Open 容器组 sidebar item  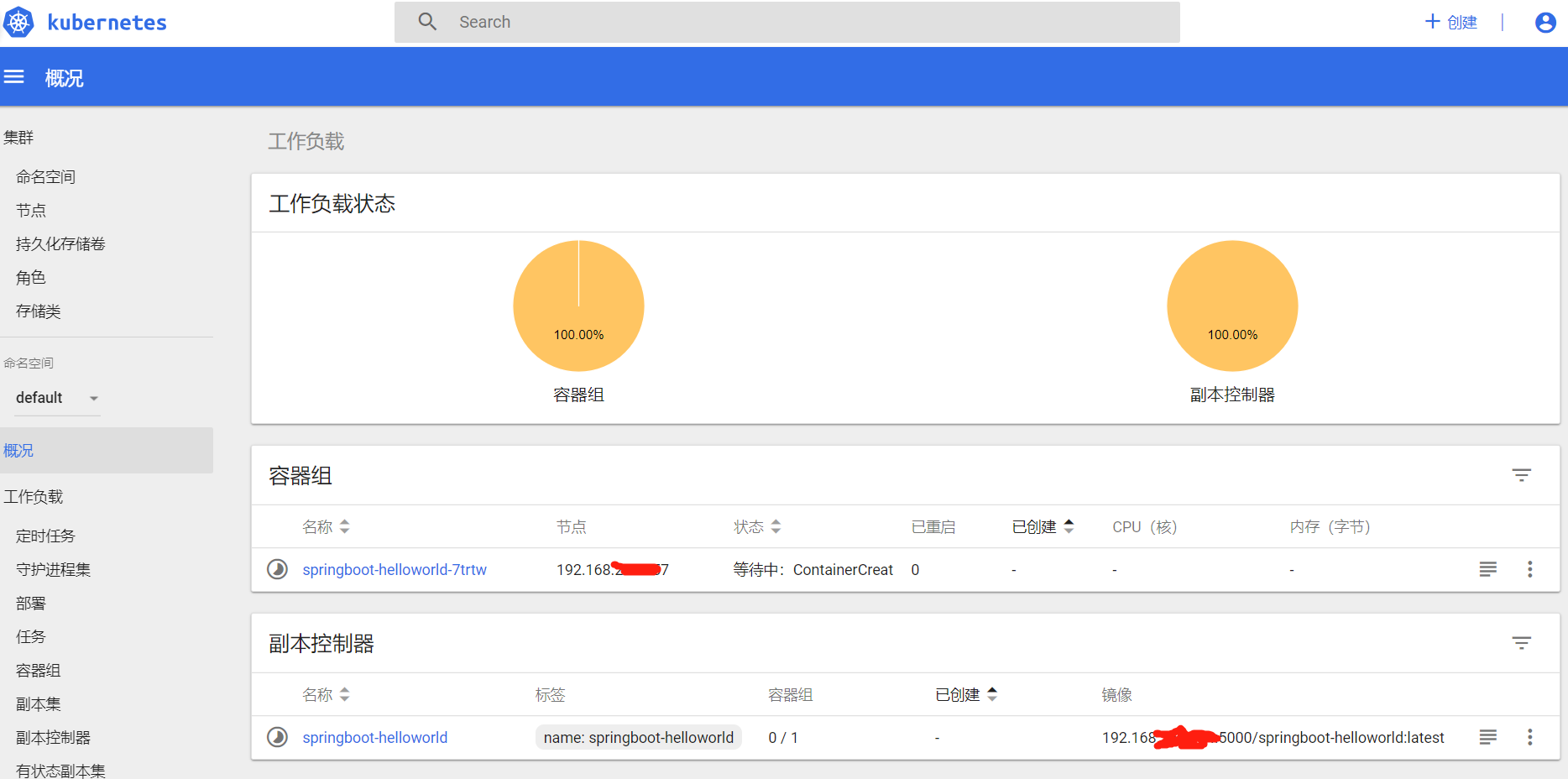tap(38, 671)
